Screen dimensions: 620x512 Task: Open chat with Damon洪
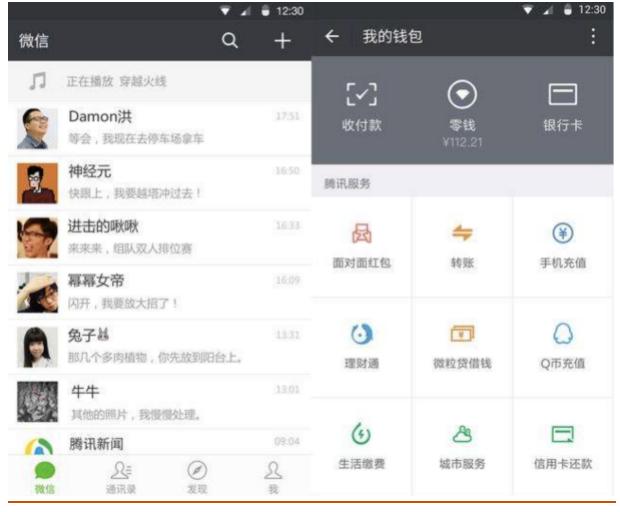(x=160, y=128)
